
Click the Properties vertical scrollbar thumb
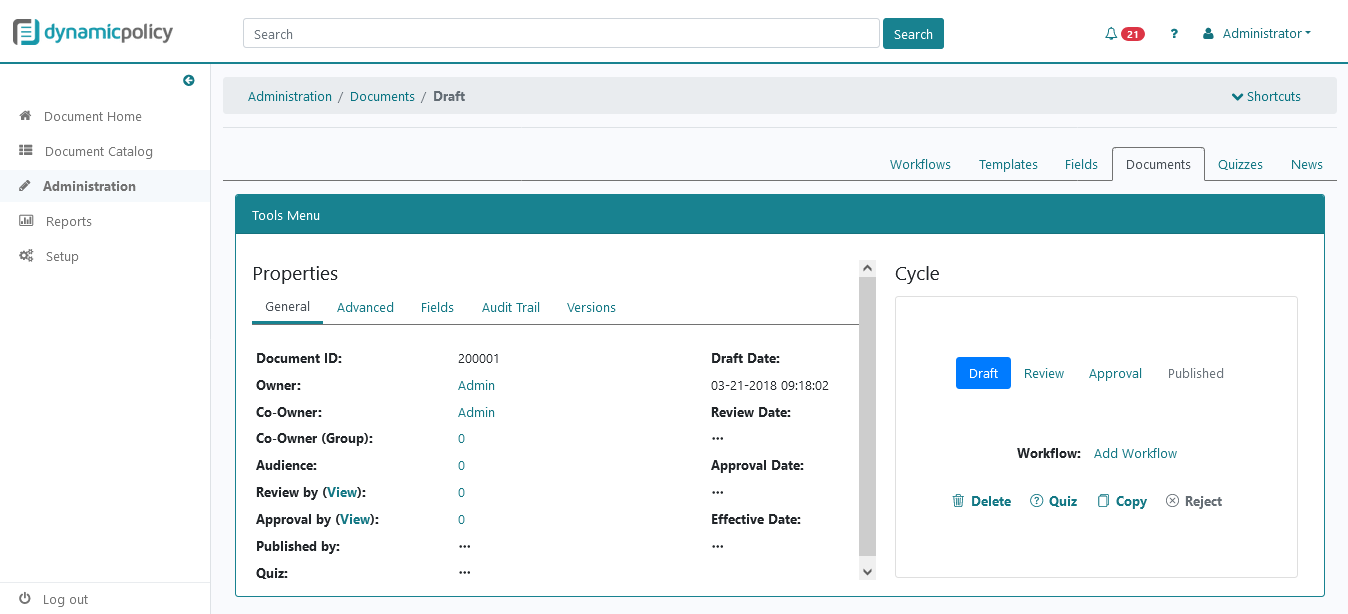pos(867,416)
